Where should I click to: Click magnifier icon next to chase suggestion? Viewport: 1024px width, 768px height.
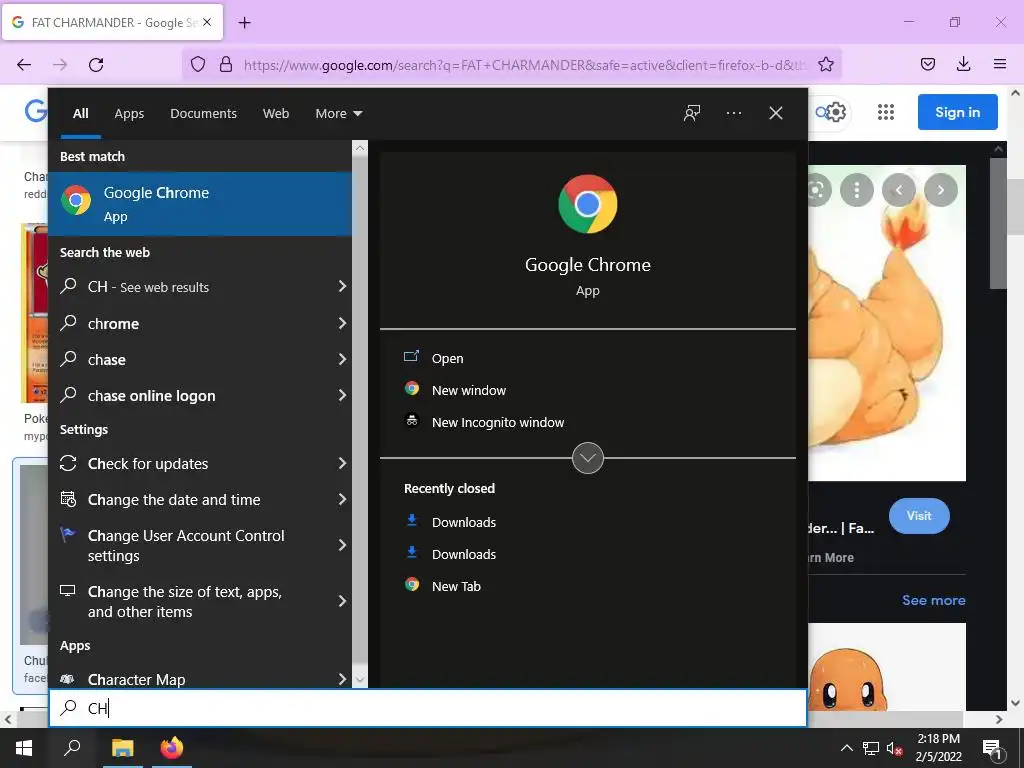69,359
